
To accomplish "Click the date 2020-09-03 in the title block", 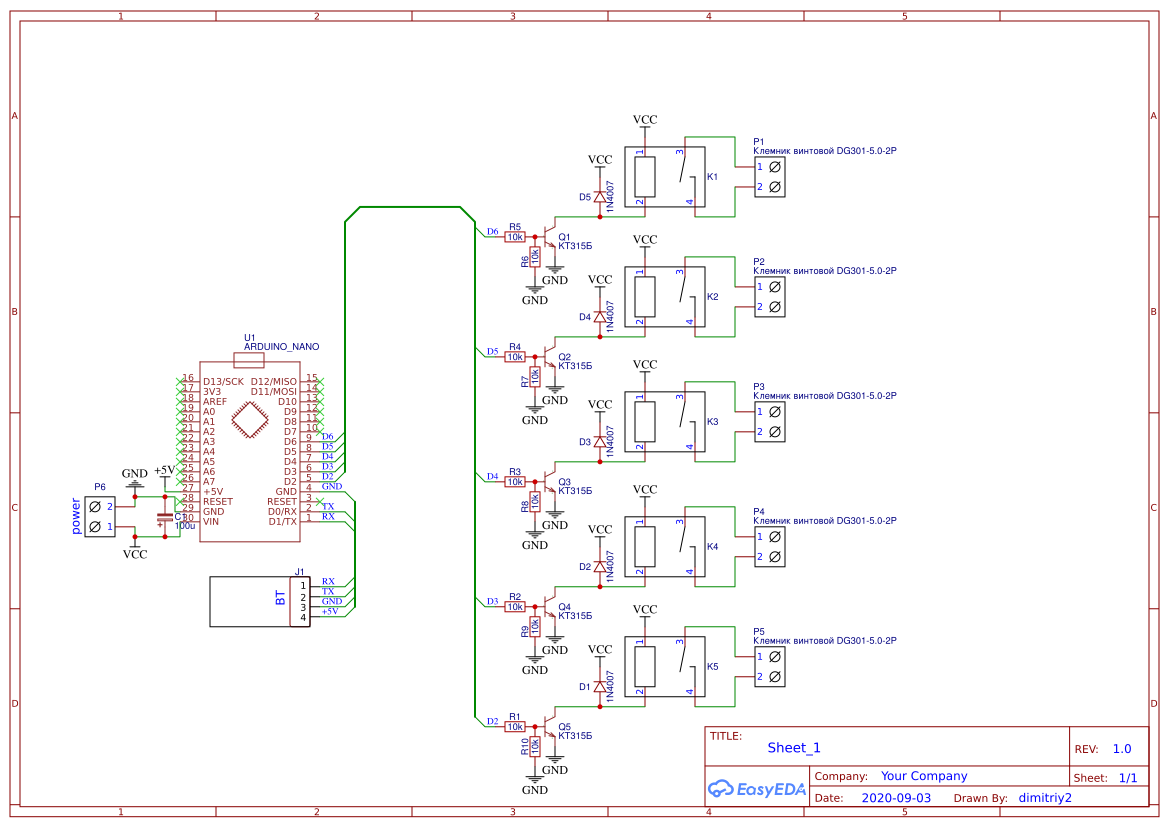I will pyautogui.click(x=894, y=797).
